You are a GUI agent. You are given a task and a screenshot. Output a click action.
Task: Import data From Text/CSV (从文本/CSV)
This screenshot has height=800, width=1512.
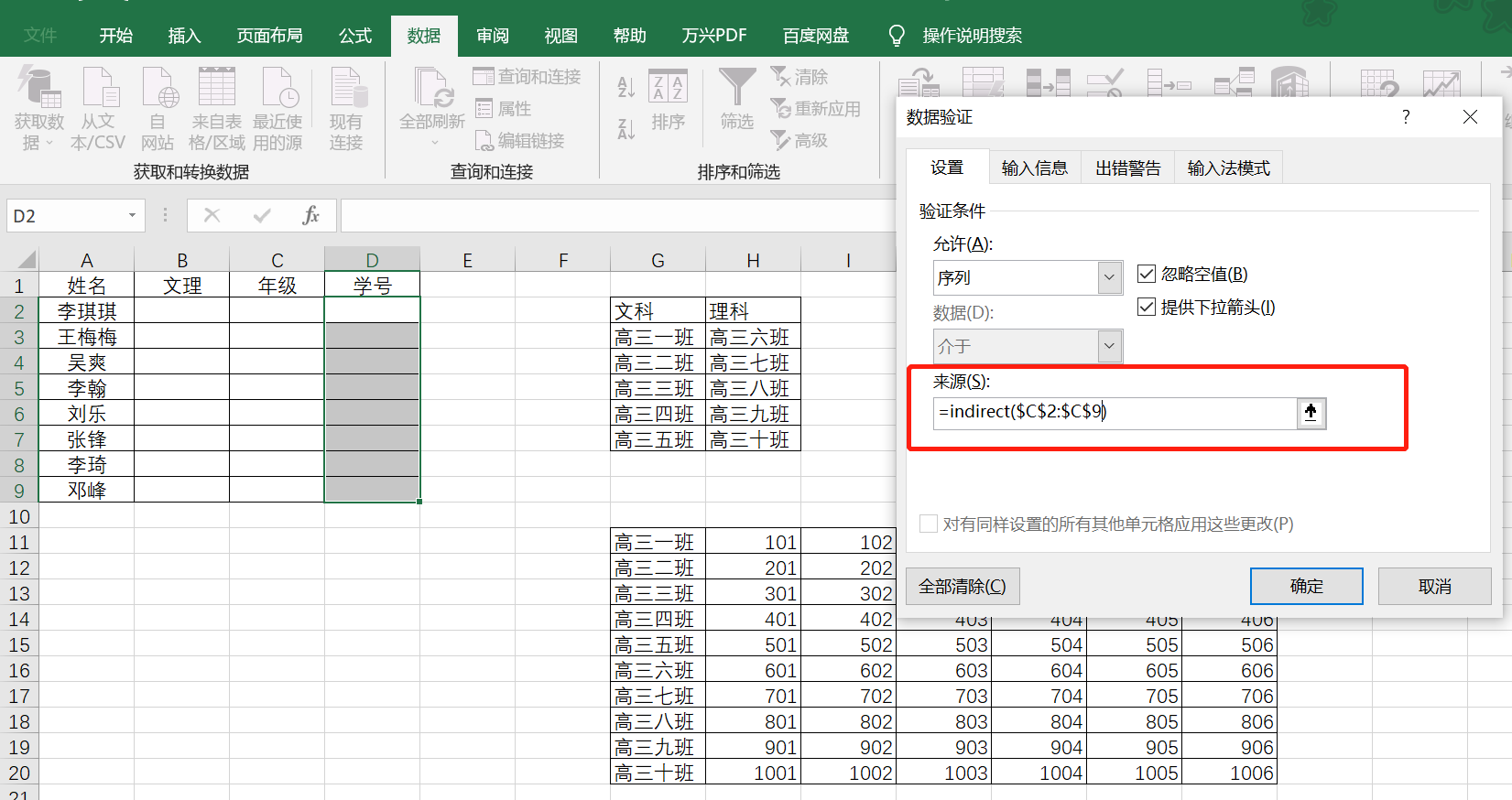click(x=98, y=109)
